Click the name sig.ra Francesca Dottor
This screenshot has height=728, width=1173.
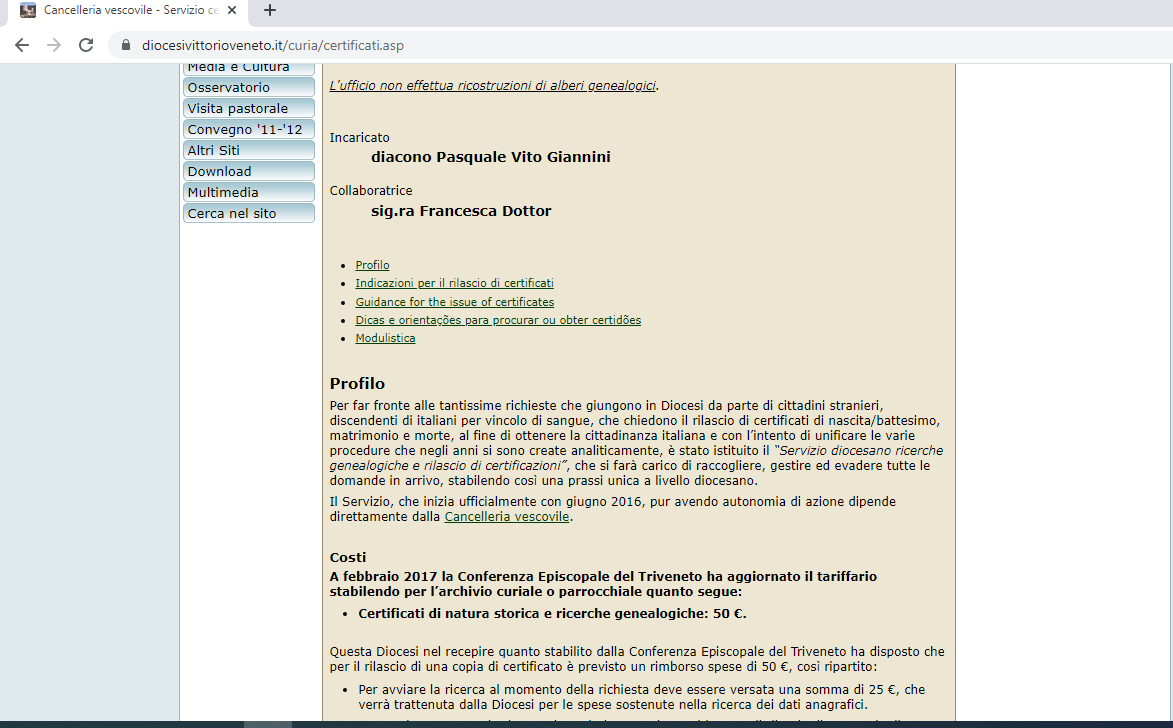point(461,210)
